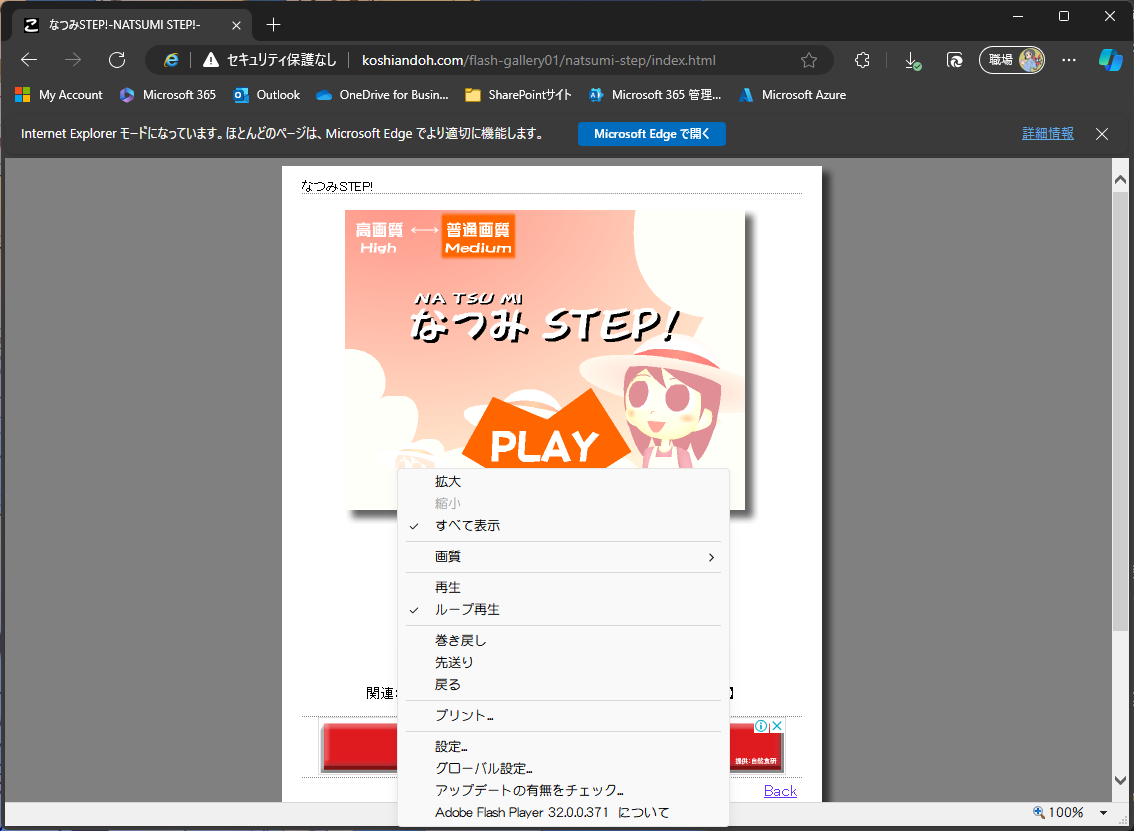This screenshot has height=831, width=1134.
Task: Open the browser extensions puzzle icon
Action: pos(862,60)
